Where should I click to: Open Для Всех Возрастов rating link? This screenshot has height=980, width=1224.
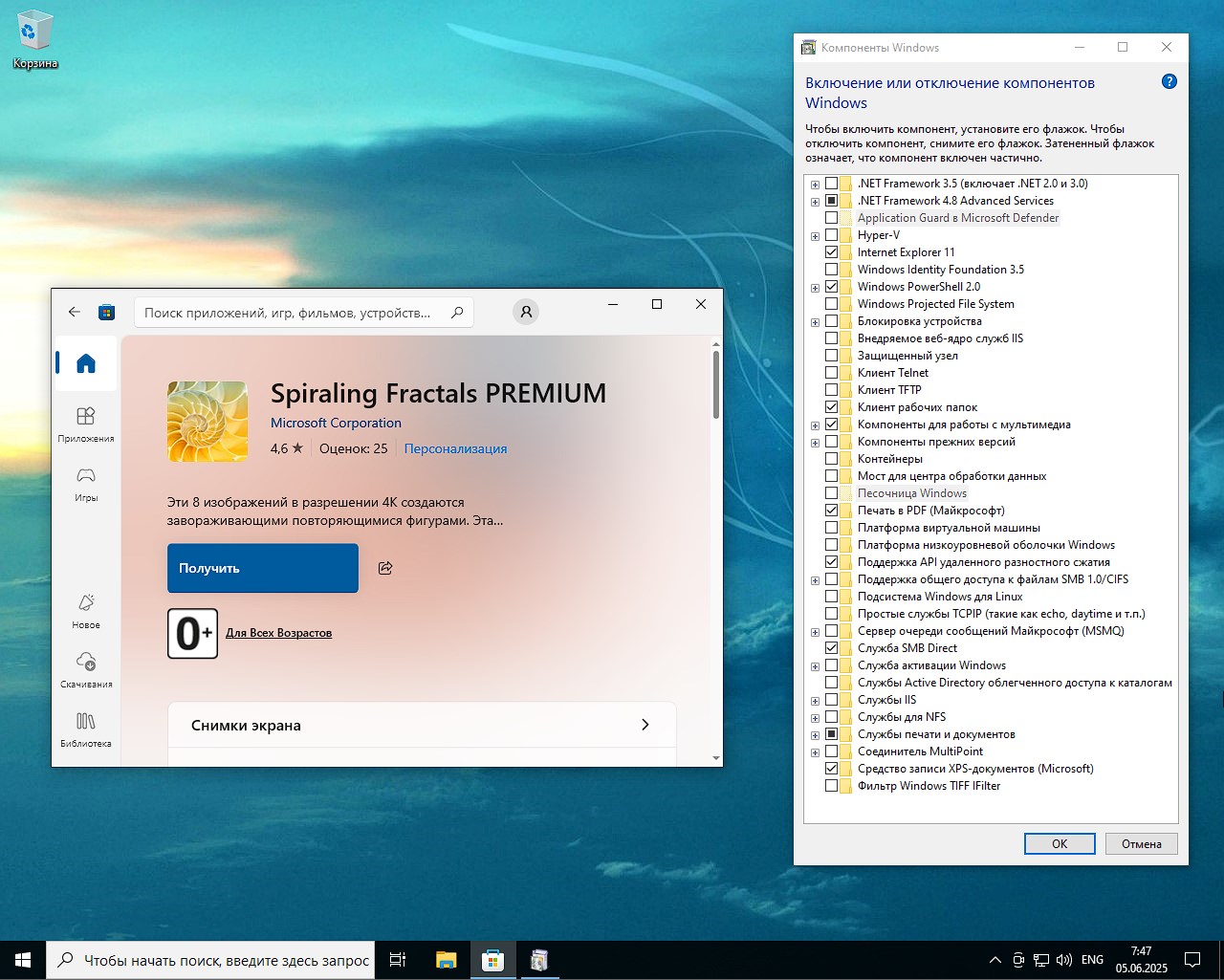[278, 633]
